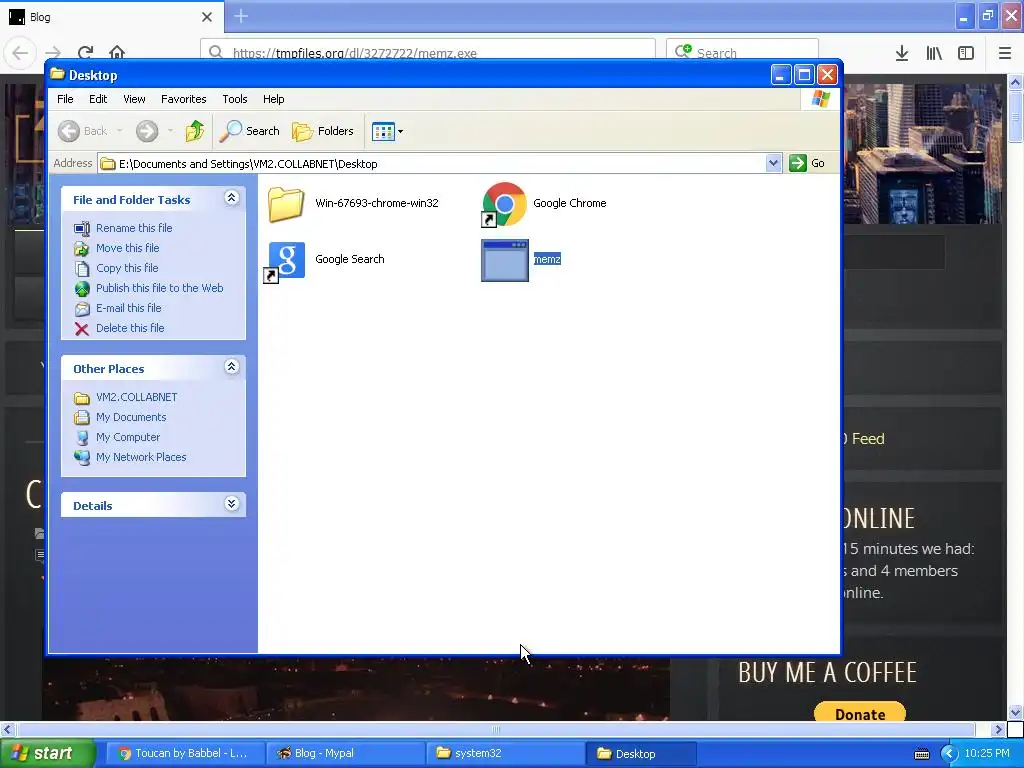Open the File menu
This screenshot has height=768, width=1024.
[x=65, y=99]
